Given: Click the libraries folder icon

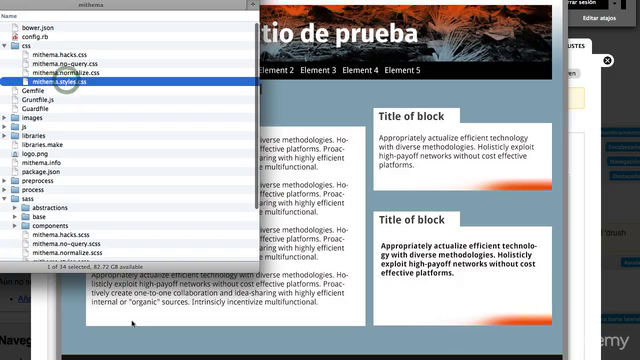Looking at the screenshot, I should click(x=15, y=136).
